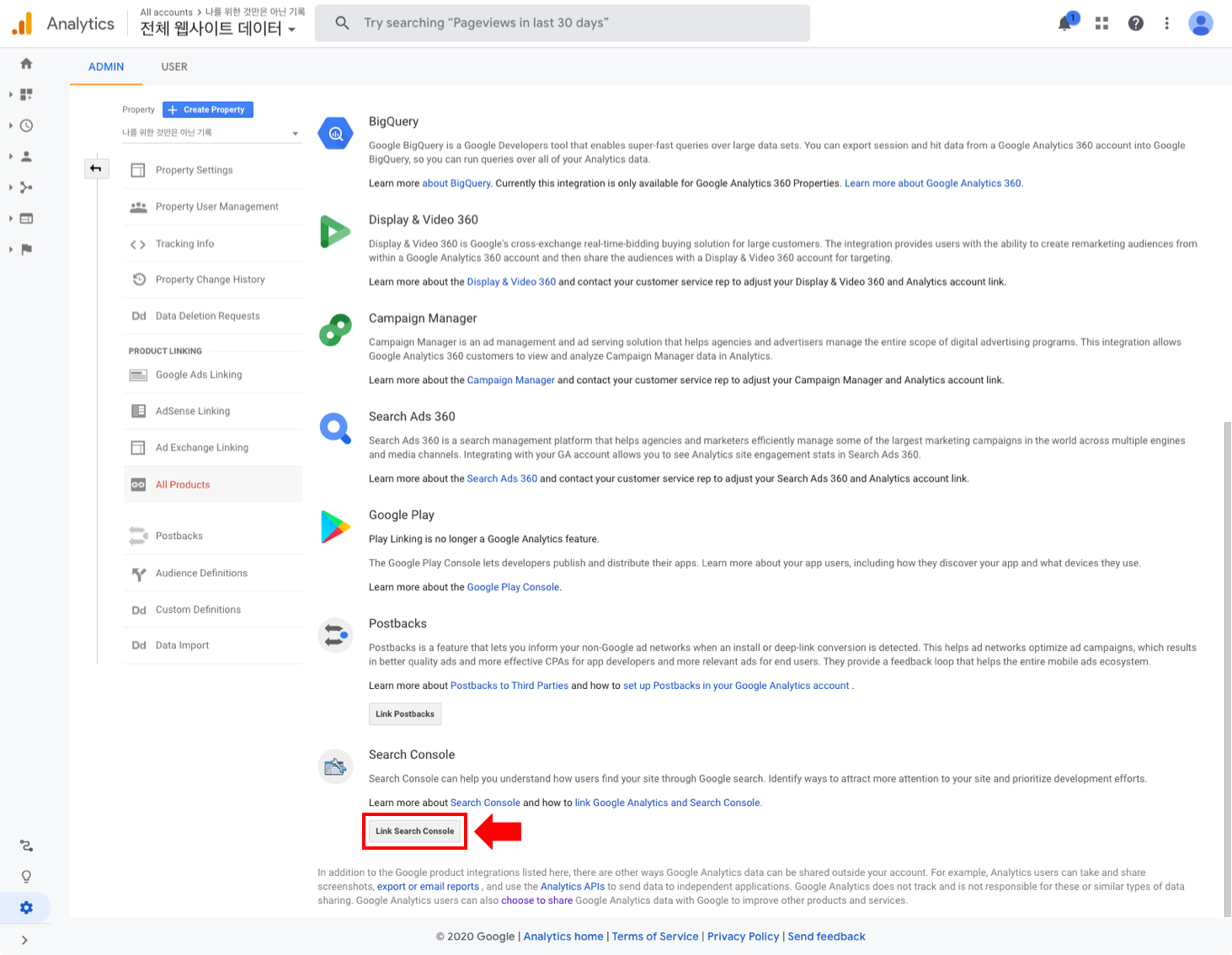
Task: Open Ad Exchange Linking
Action: click(213, 447)
